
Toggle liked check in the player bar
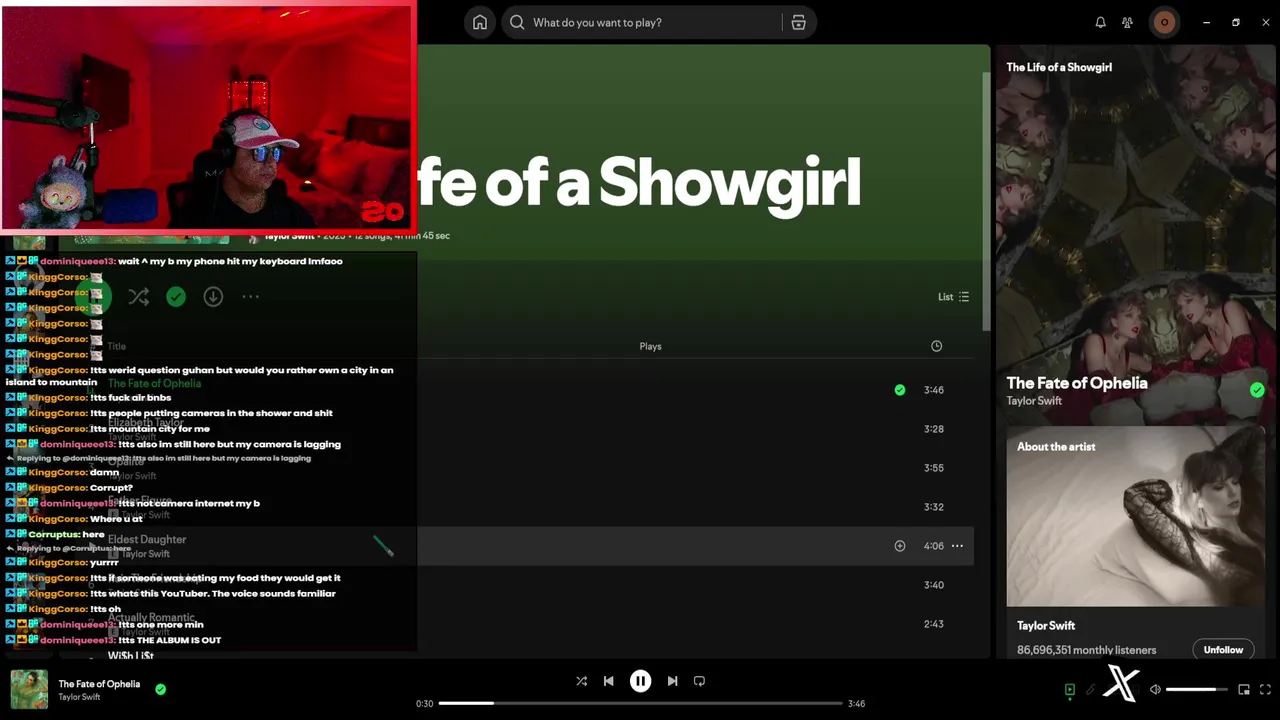(x=160, y=689)
